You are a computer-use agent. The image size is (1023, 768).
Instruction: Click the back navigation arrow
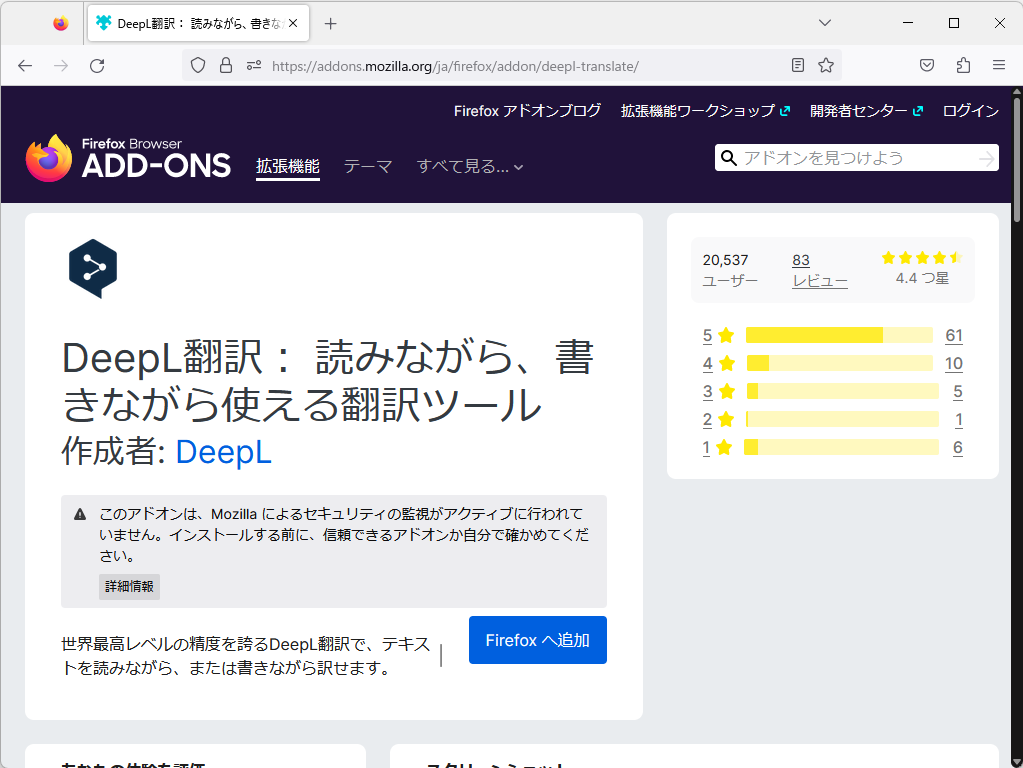pyautogui.click(x=25, y=64)
